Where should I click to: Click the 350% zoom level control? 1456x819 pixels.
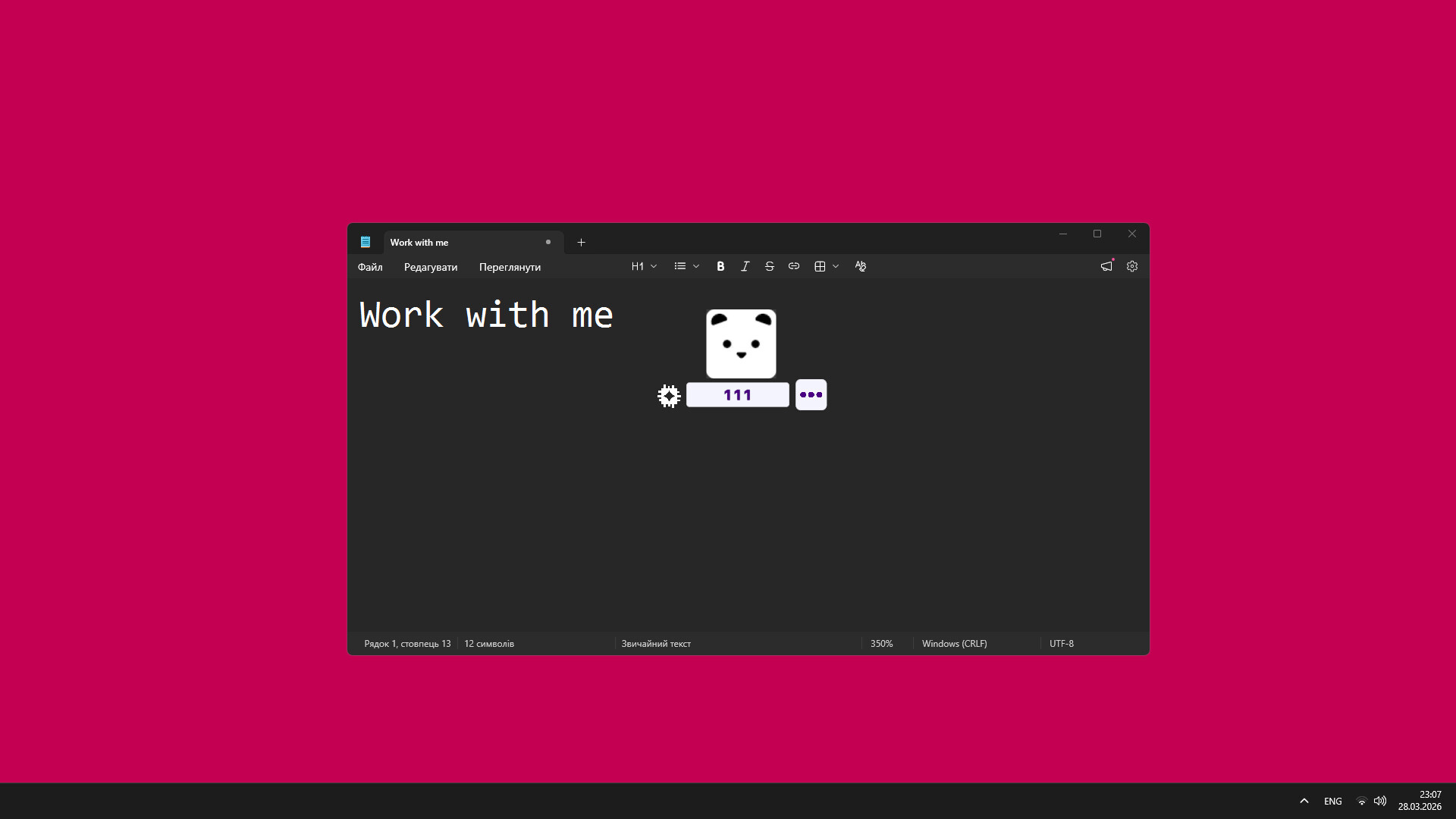pyautogui.click(x=882, y=643)
